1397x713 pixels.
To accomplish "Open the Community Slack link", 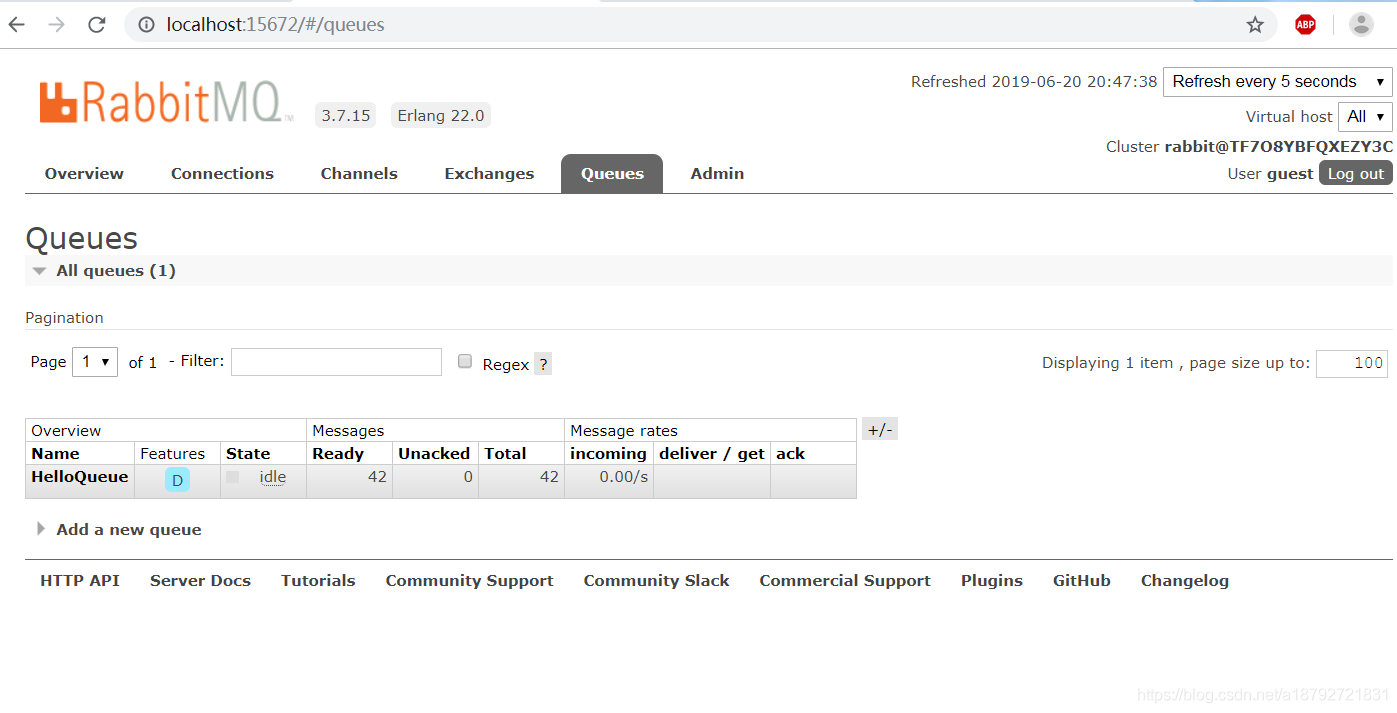I will pyautogui.click(x=656, y=581).
